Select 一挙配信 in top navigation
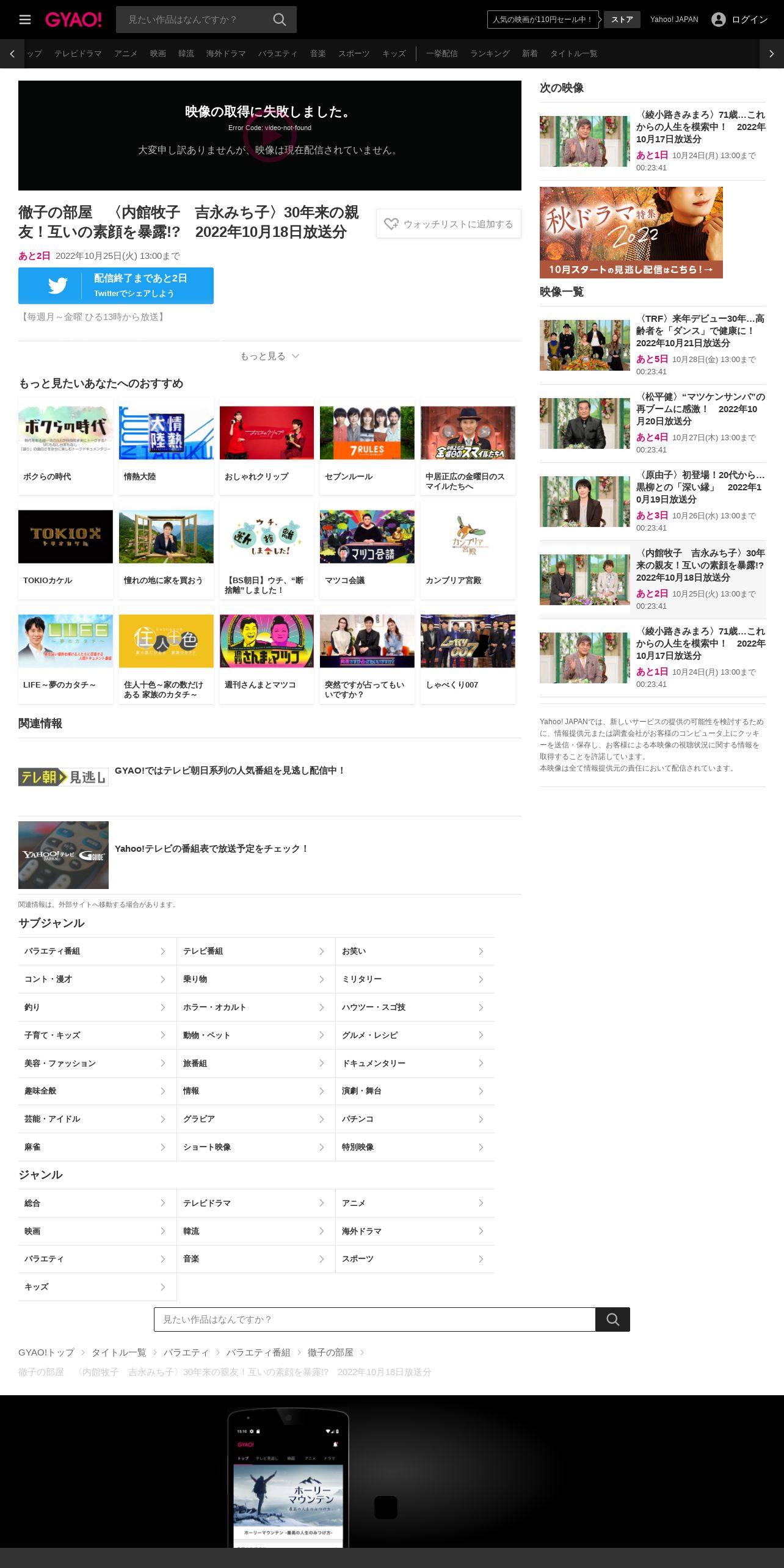The width and height of the screenshot is (784, 1568). pos(442,54)
